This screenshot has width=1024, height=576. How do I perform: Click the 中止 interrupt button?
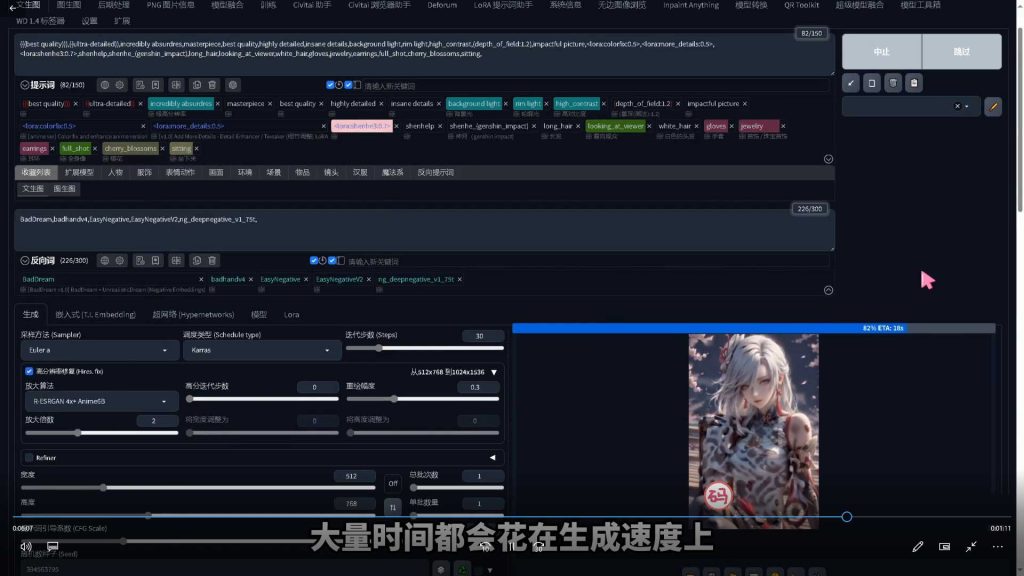click(882, 52)
